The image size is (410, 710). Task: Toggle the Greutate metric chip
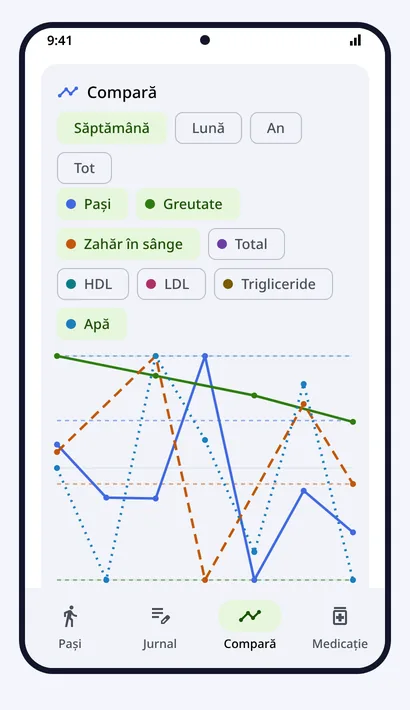(188, 204)
